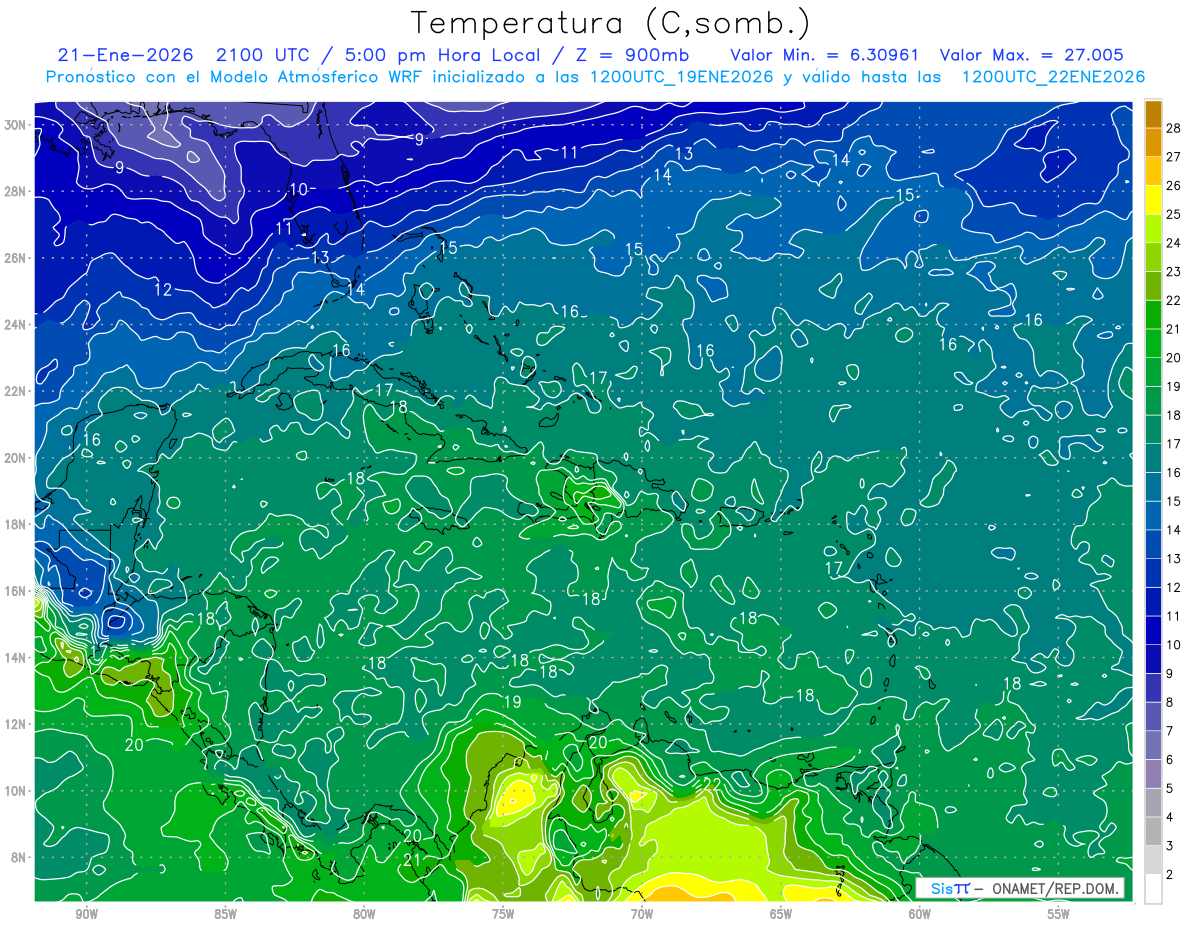Click the '21' contour label near Panama
This screenshot has height=927, width=1200.
(x=413, y=858)
